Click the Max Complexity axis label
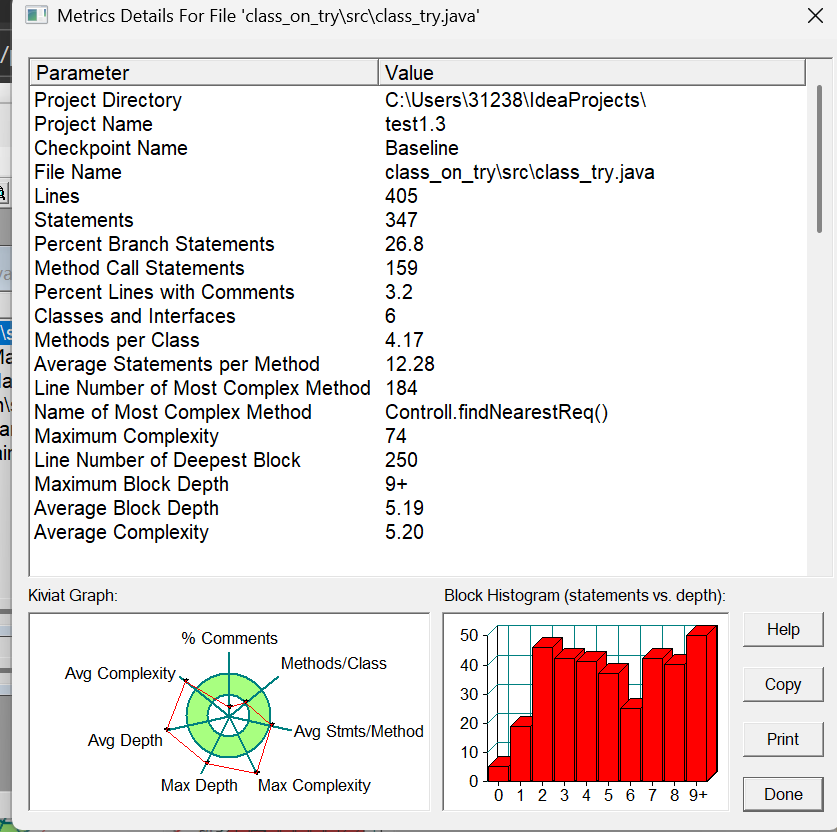The width and height of the screenshot is (837, 832). click(x=314, y=786)
